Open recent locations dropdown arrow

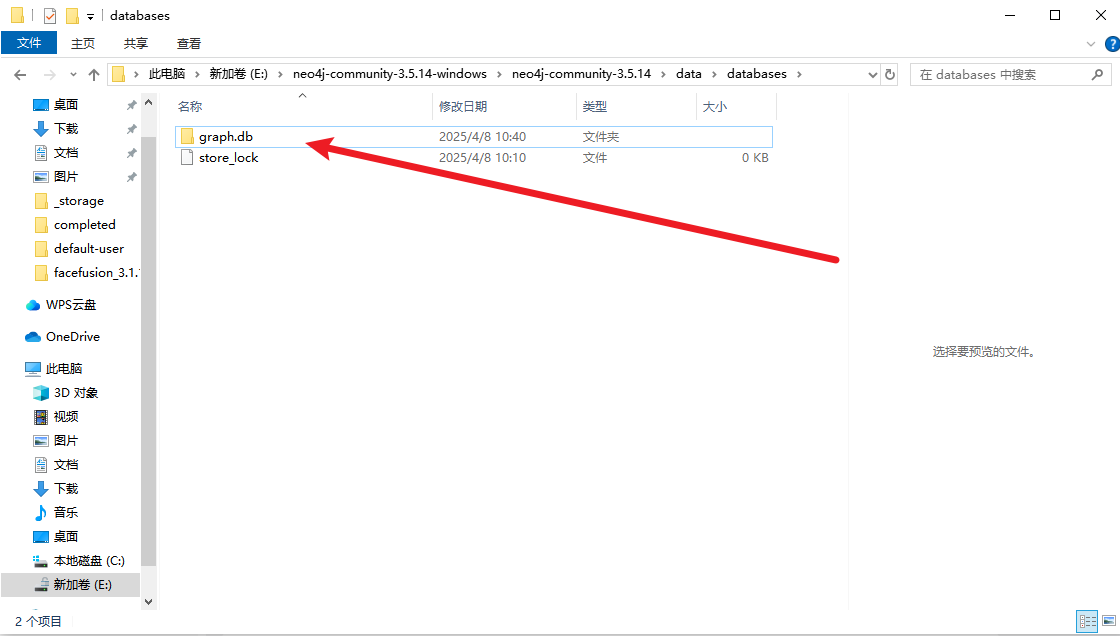[x=73, y=75]
